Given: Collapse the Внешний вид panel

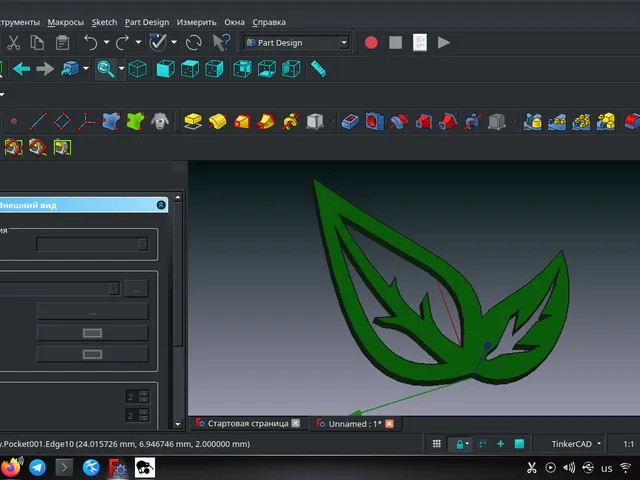Looking at the screenshot, I should point(161,205).
